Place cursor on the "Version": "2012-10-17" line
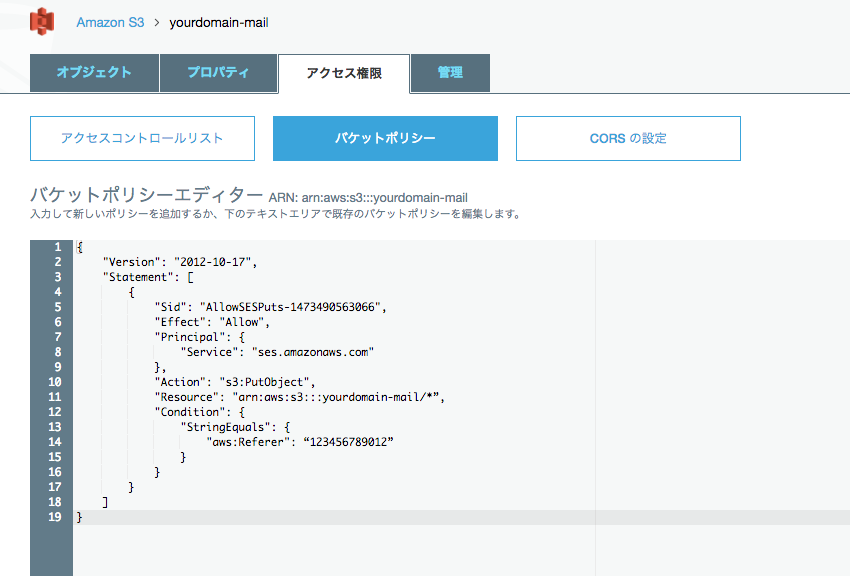Viewport: 850px width, 576px height. 180,262
